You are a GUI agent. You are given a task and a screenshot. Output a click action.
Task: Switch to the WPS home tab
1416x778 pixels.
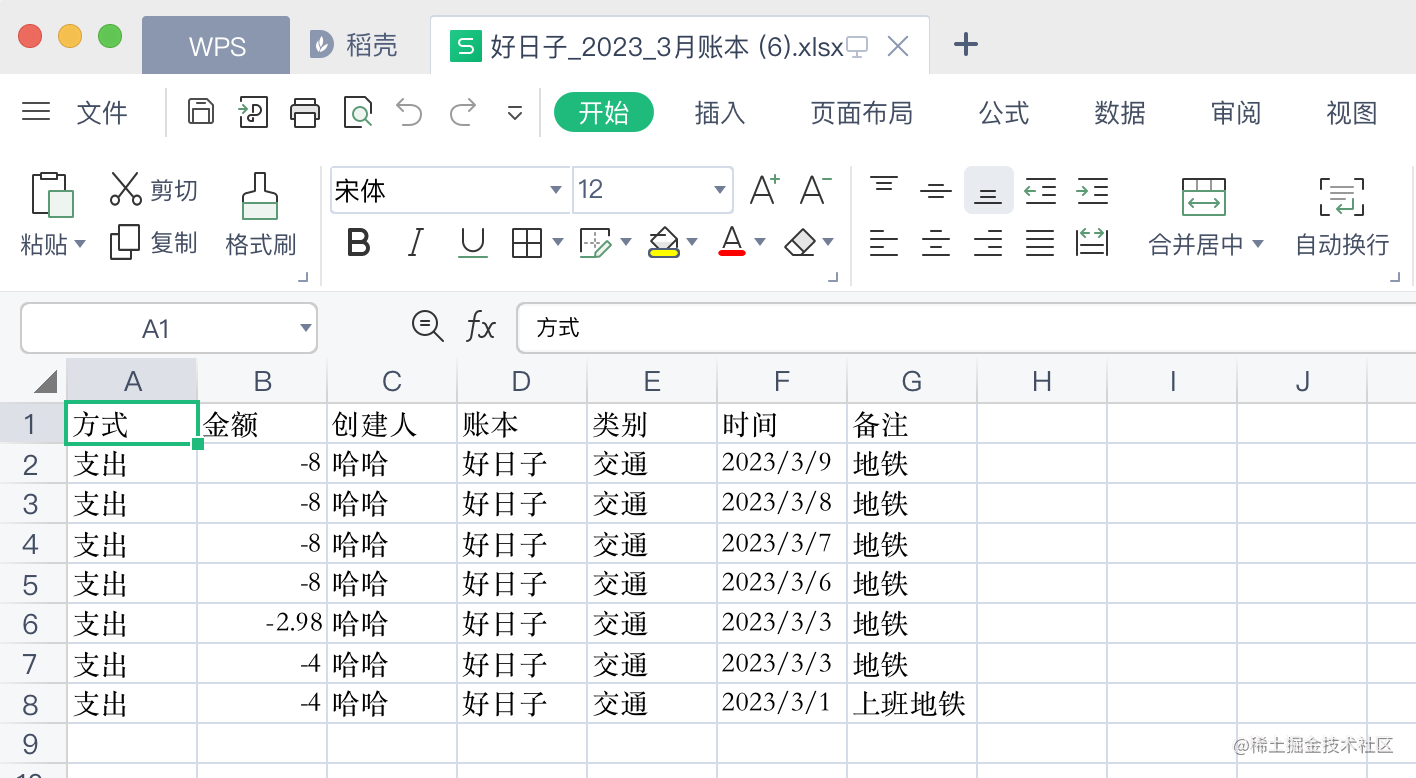pos(216,45)
